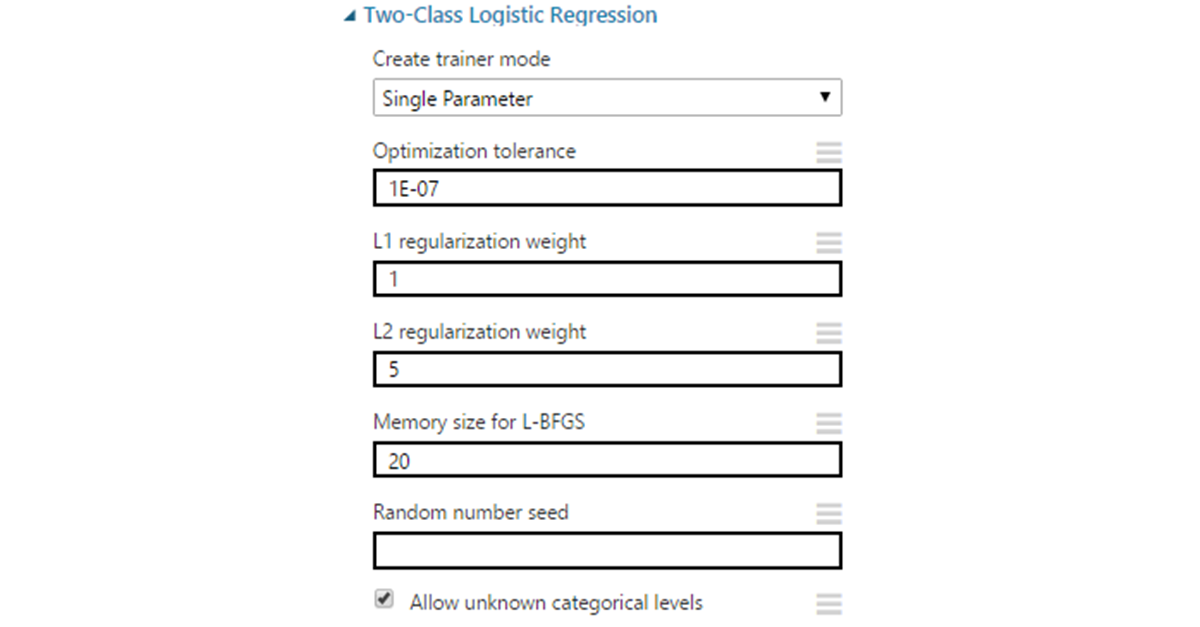Click the Optimization tolerance input field
The image size is (1200, 627).
tap(607, 188)
